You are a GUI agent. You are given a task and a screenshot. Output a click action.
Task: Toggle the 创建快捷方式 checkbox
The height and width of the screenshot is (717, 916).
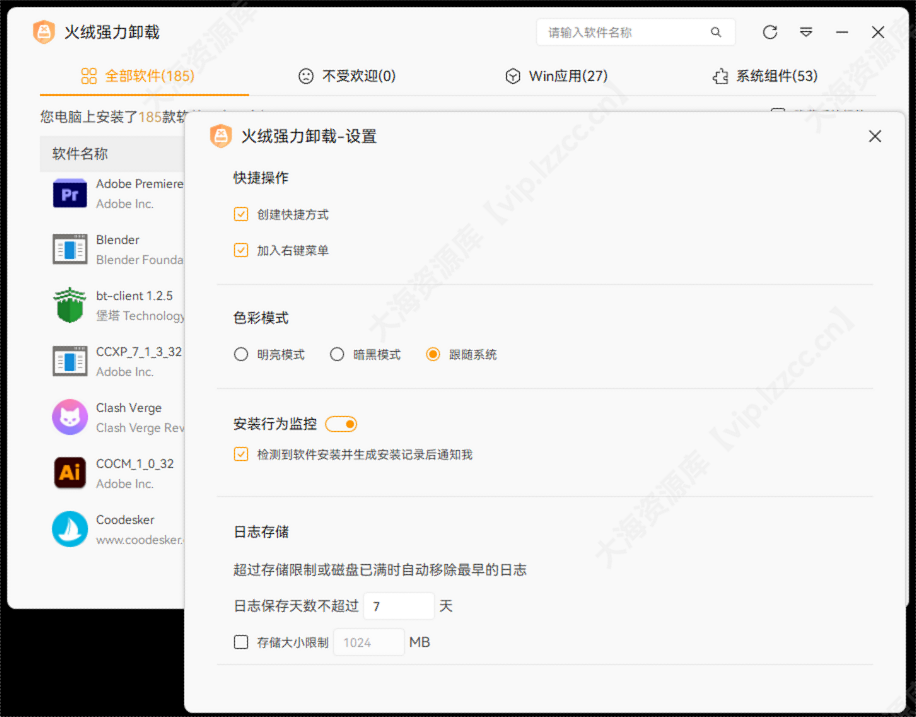coord(241,214)
